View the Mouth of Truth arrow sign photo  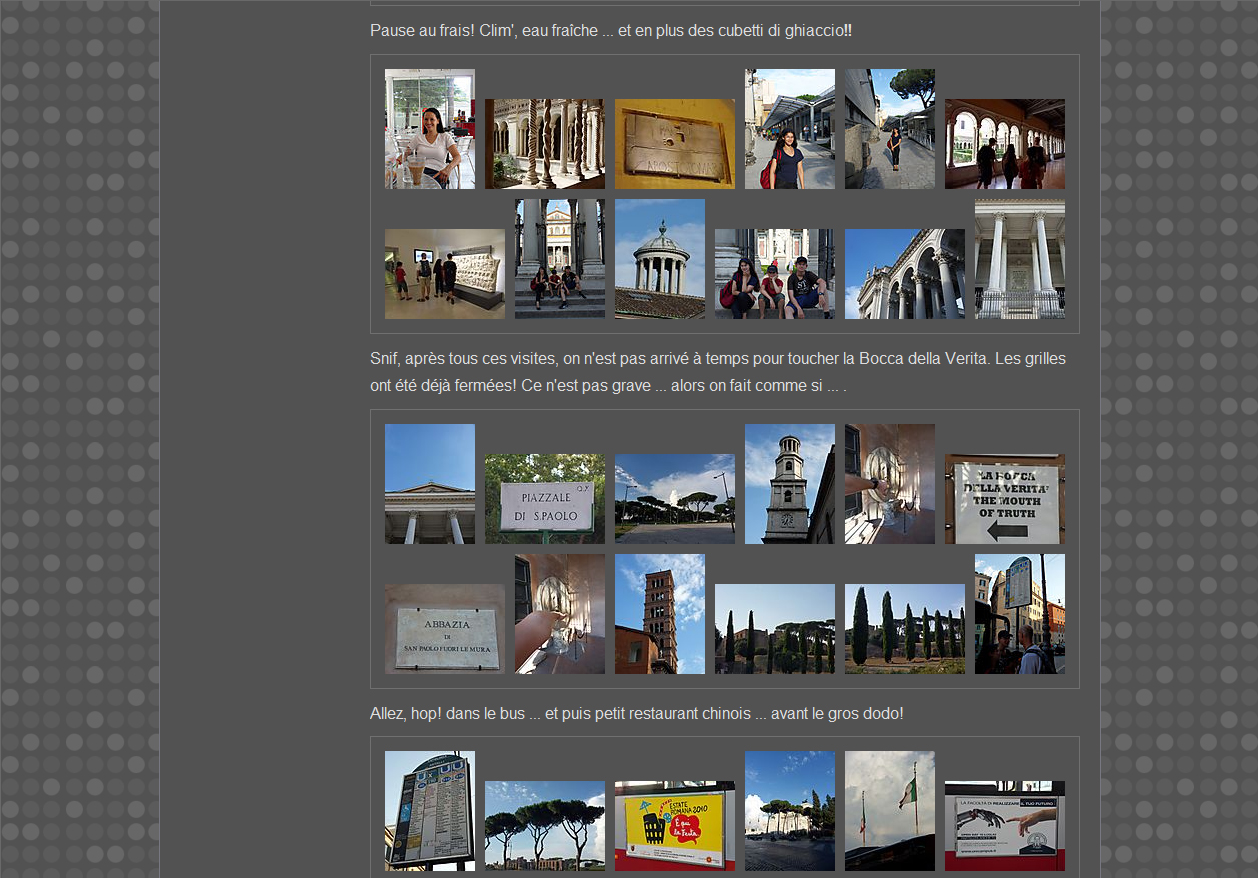click(x=1004, y=499)
